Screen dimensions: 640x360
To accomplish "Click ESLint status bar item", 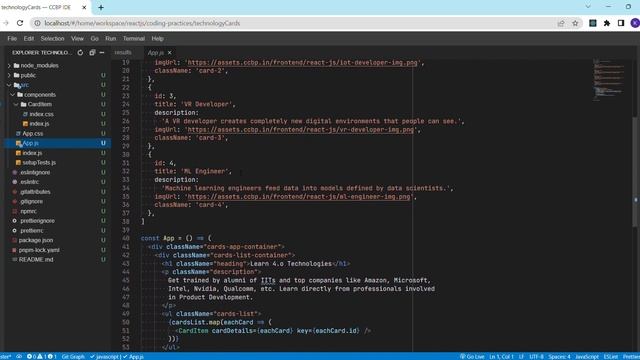I will pyautogui.click(x=611, y=356).
